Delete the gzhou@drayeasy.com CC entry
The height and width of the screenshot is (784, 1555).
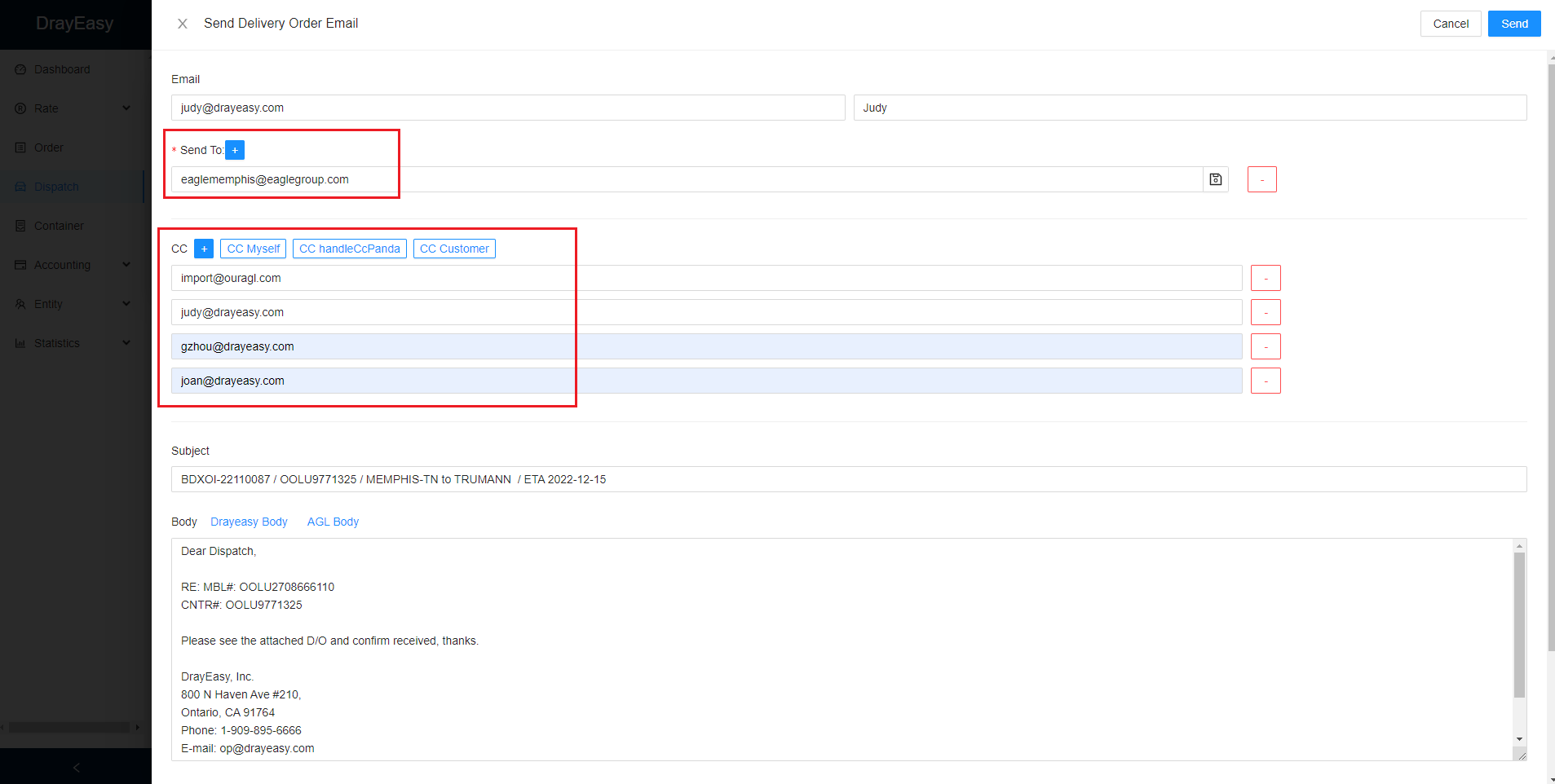pyautogui.click(x=1265, y=346)
